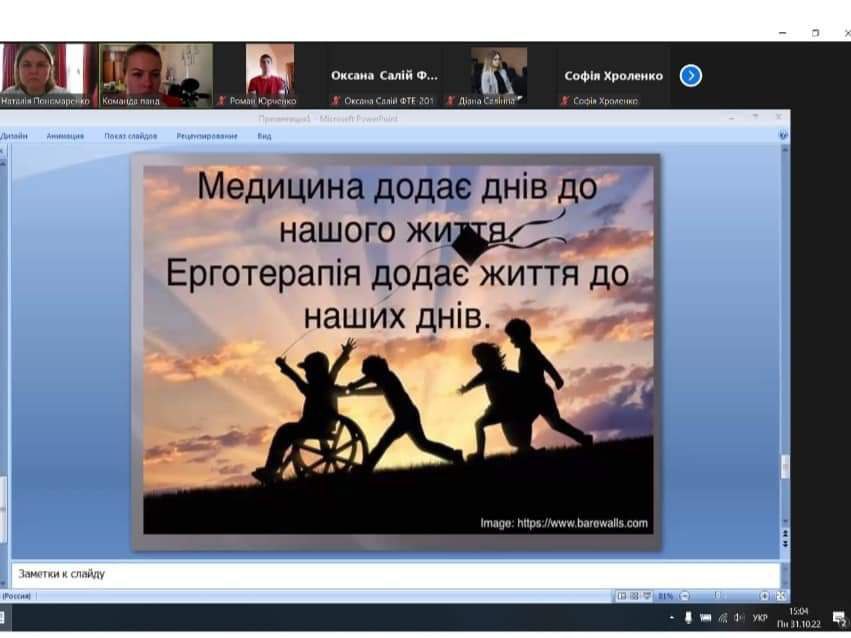Screen dimensions: 851x638
Task: Fit slide to current window
Action: 778,596
